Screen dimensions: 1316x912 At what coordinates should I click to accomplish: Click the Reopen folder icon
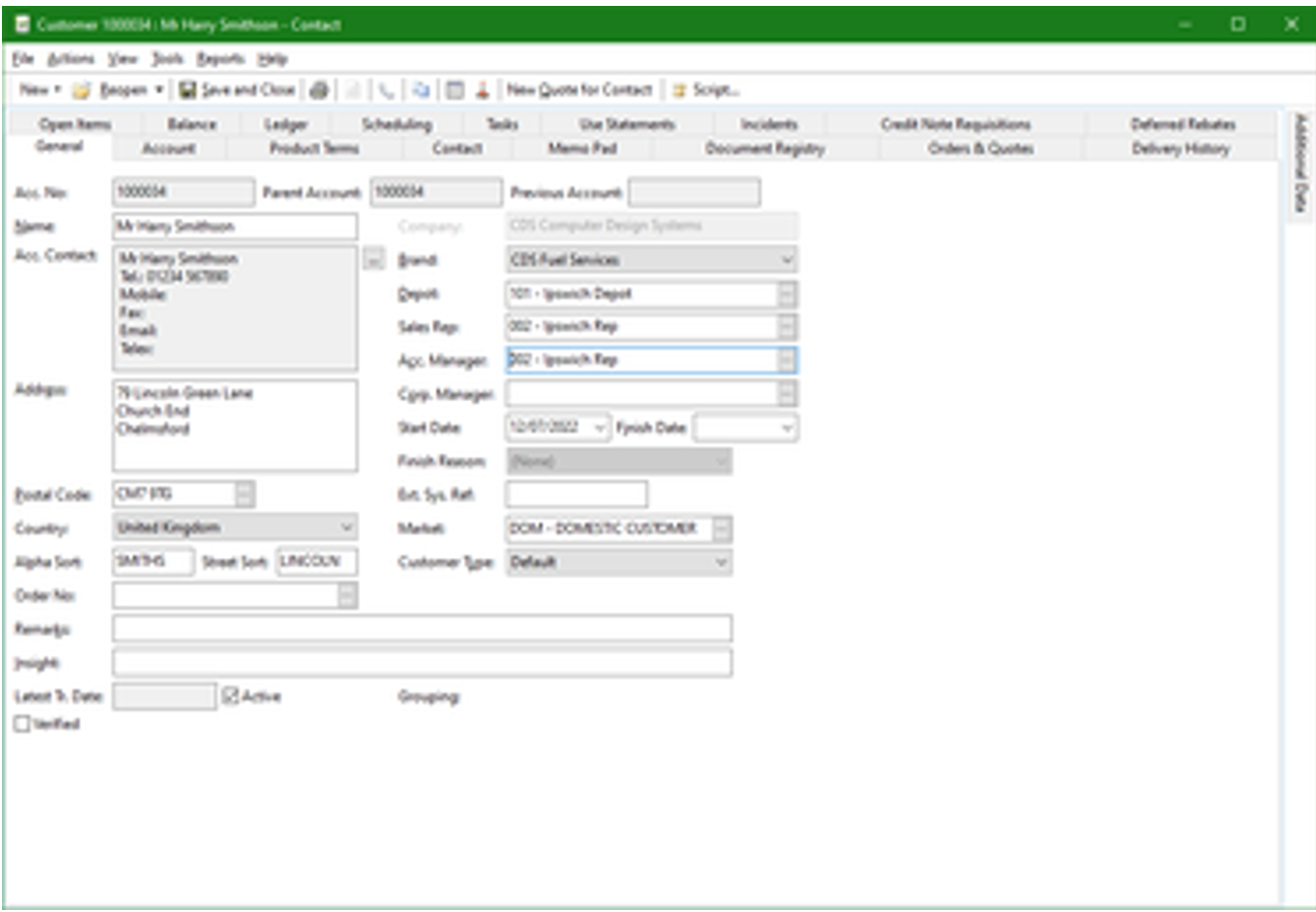pos(81,90)
